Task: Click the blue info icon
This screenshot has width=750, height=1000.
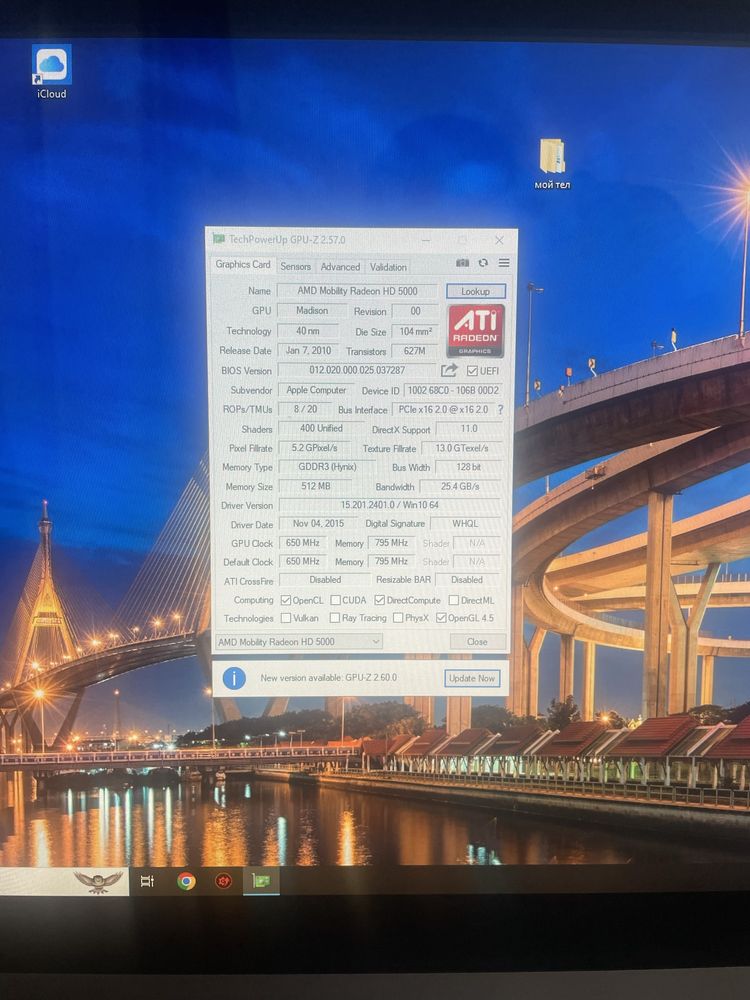Action: [234, 678]
